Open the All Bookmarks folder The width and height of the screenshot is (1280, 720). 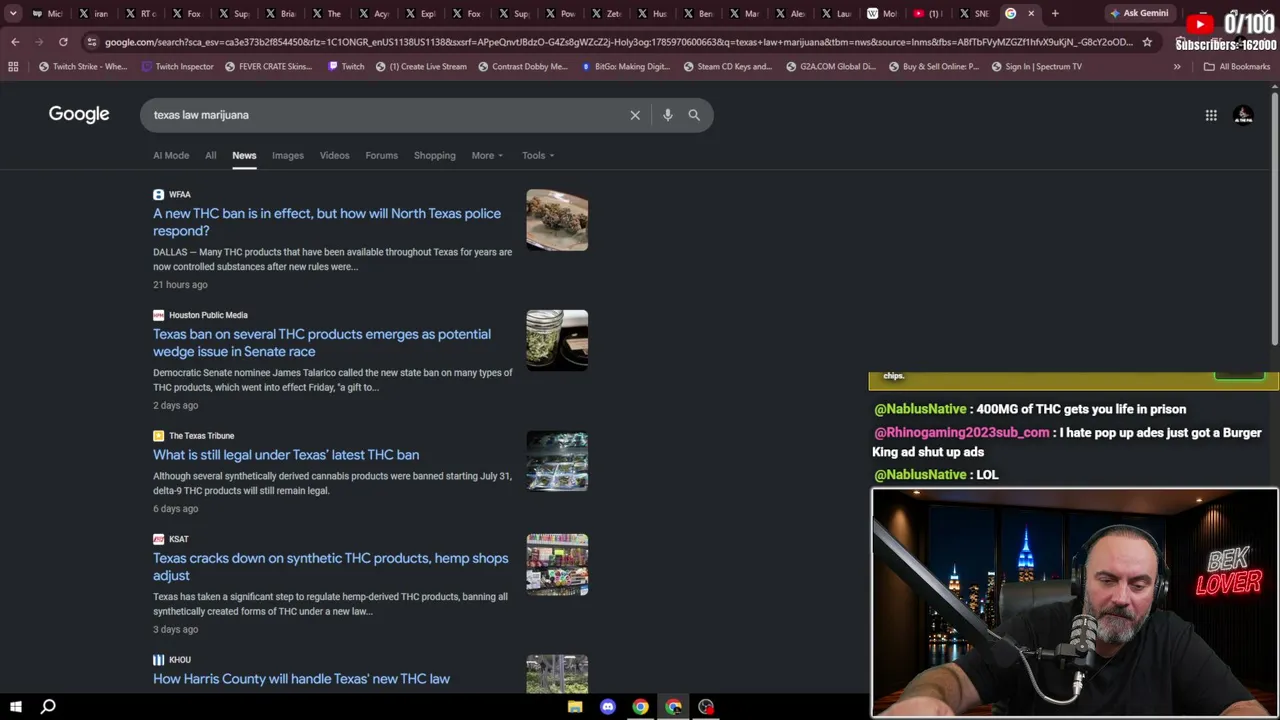1237,67
